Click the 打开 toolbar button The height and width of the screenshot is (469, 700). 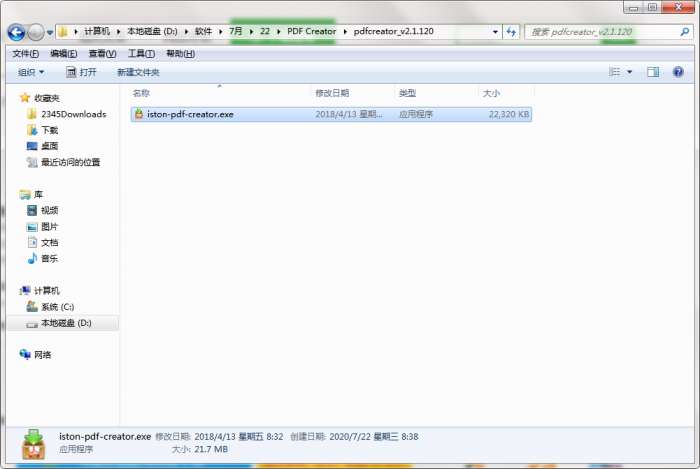(x=81, y=72)
